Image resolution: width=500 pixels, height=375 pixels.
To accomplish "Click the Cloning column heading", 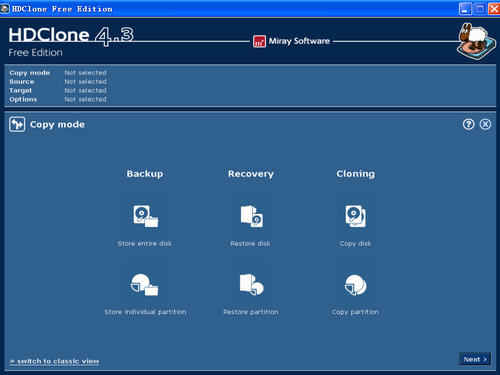I will coord(355,174).
